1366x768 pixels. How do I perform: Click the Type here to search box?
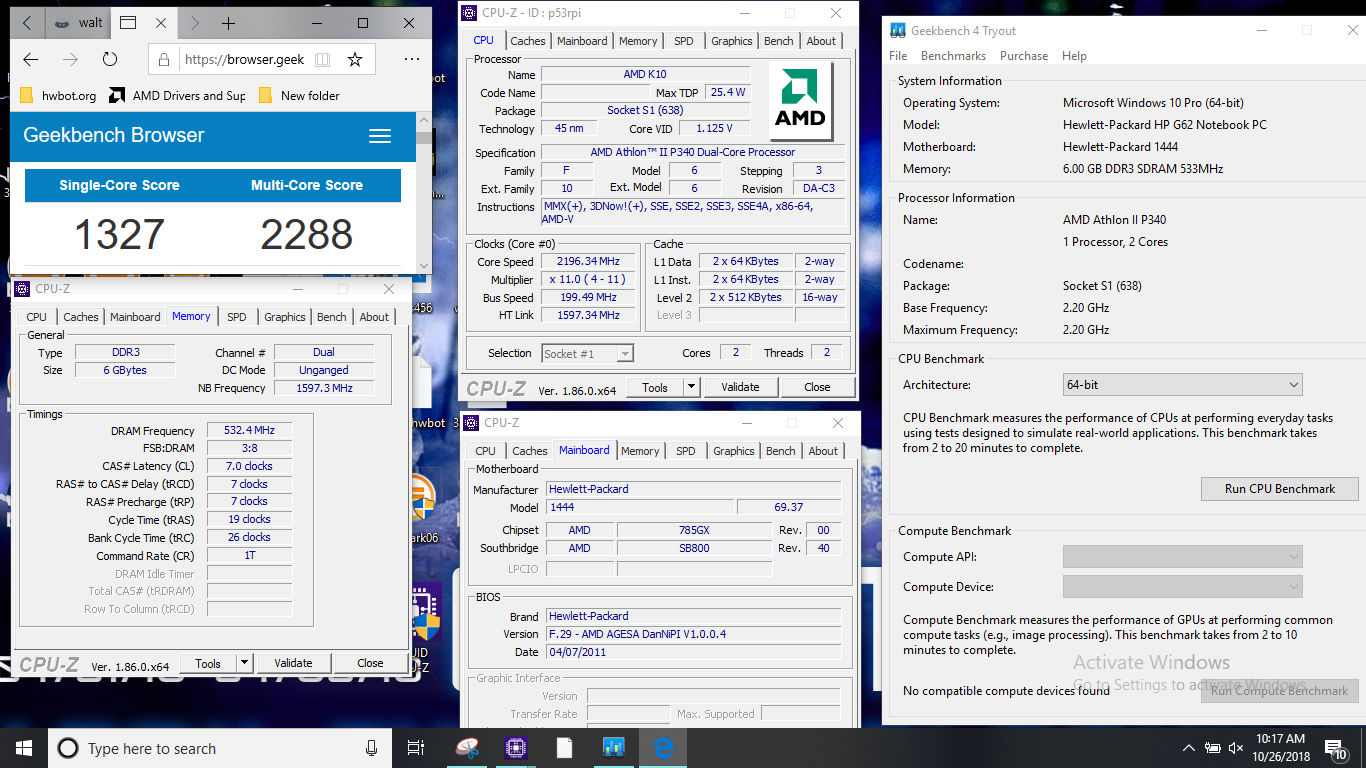pos(220,748)
